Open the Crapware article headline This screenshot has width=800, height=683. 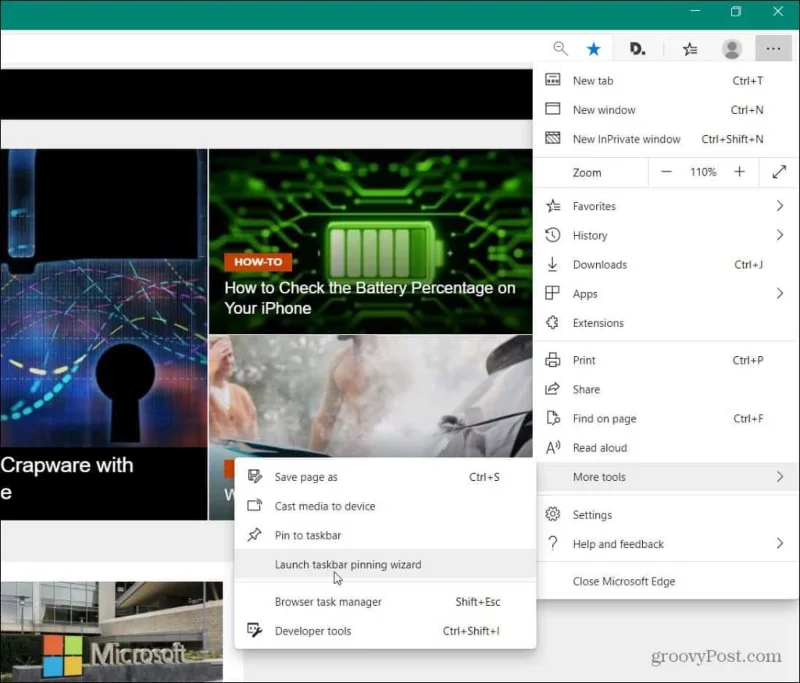point(67,478)
